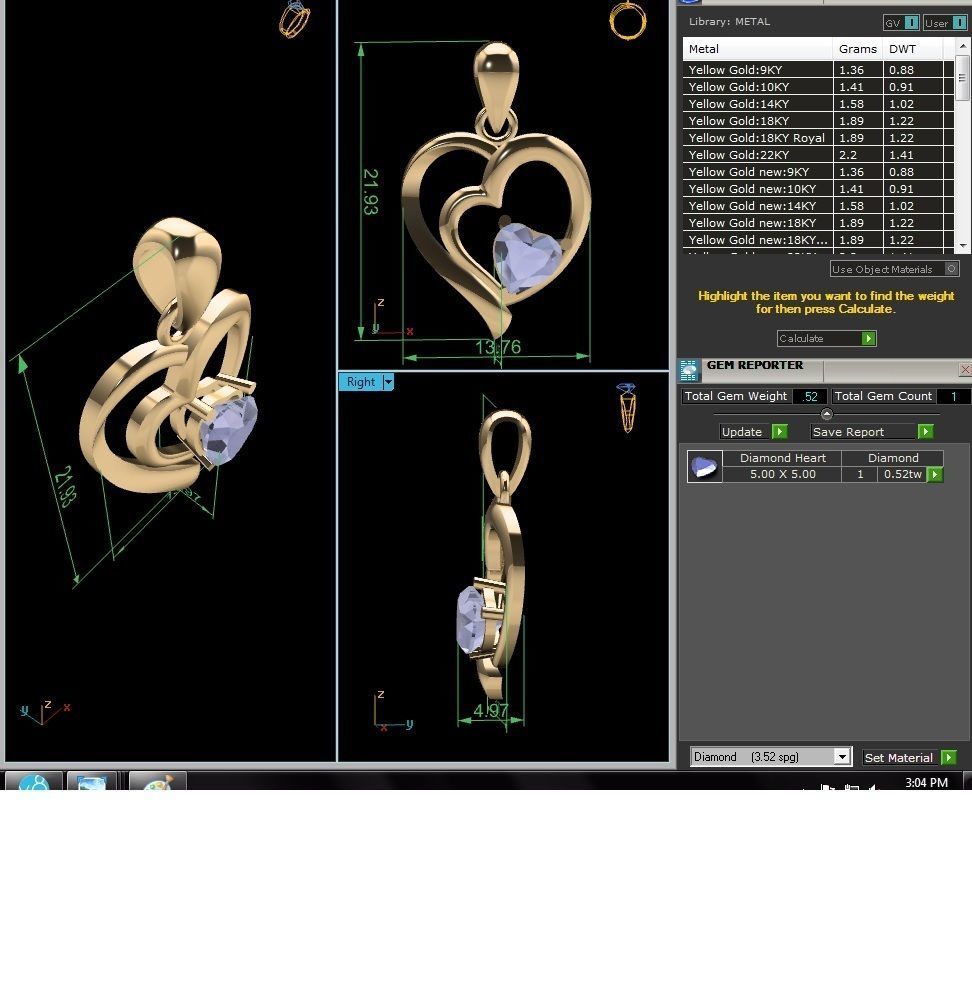Click the Set Material button
This screenshot has width=972, height=983.
(x=909, y=758)
